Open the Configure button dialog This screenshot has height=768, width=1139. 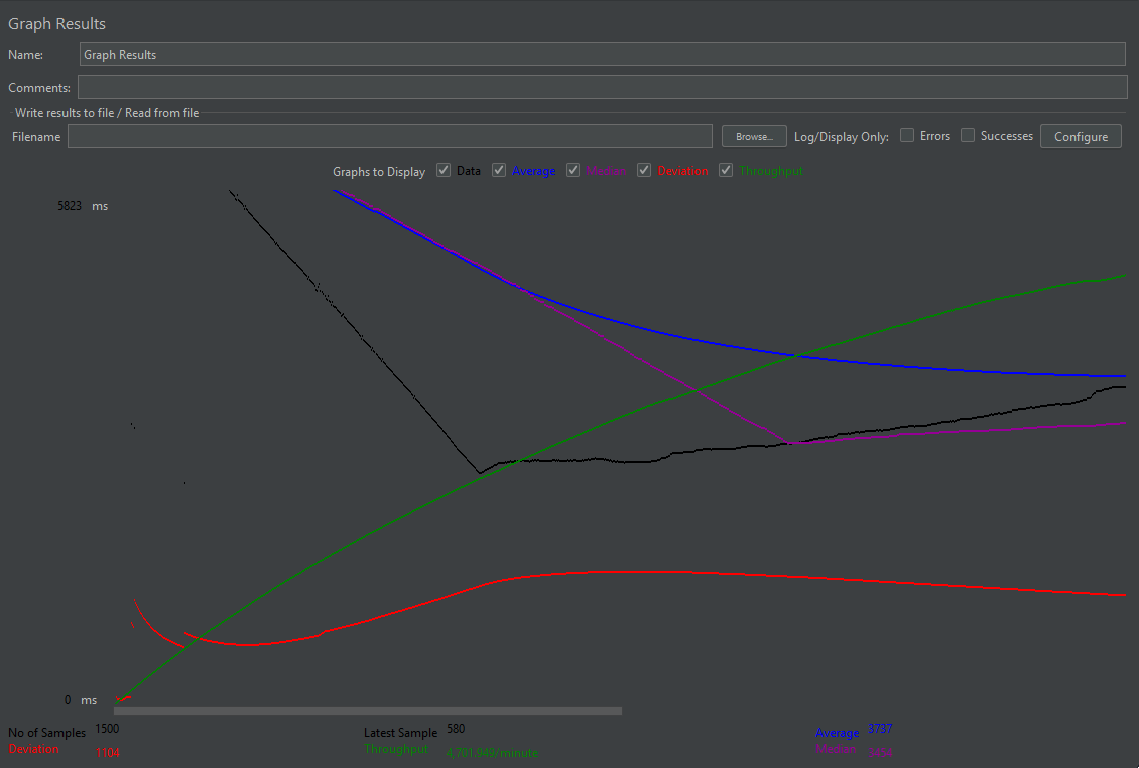click(x=1081, y=136)
